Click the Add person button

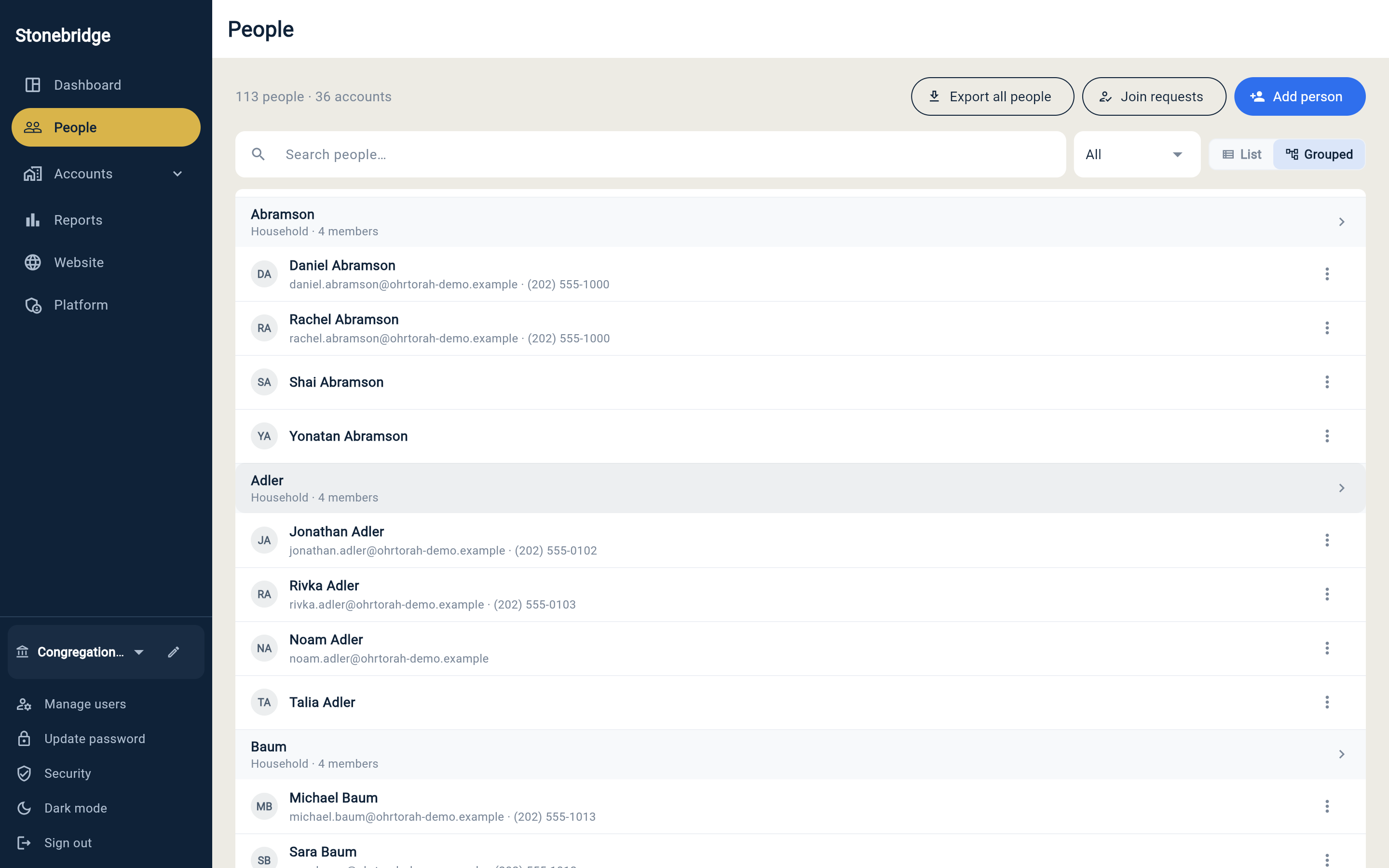1299,96
